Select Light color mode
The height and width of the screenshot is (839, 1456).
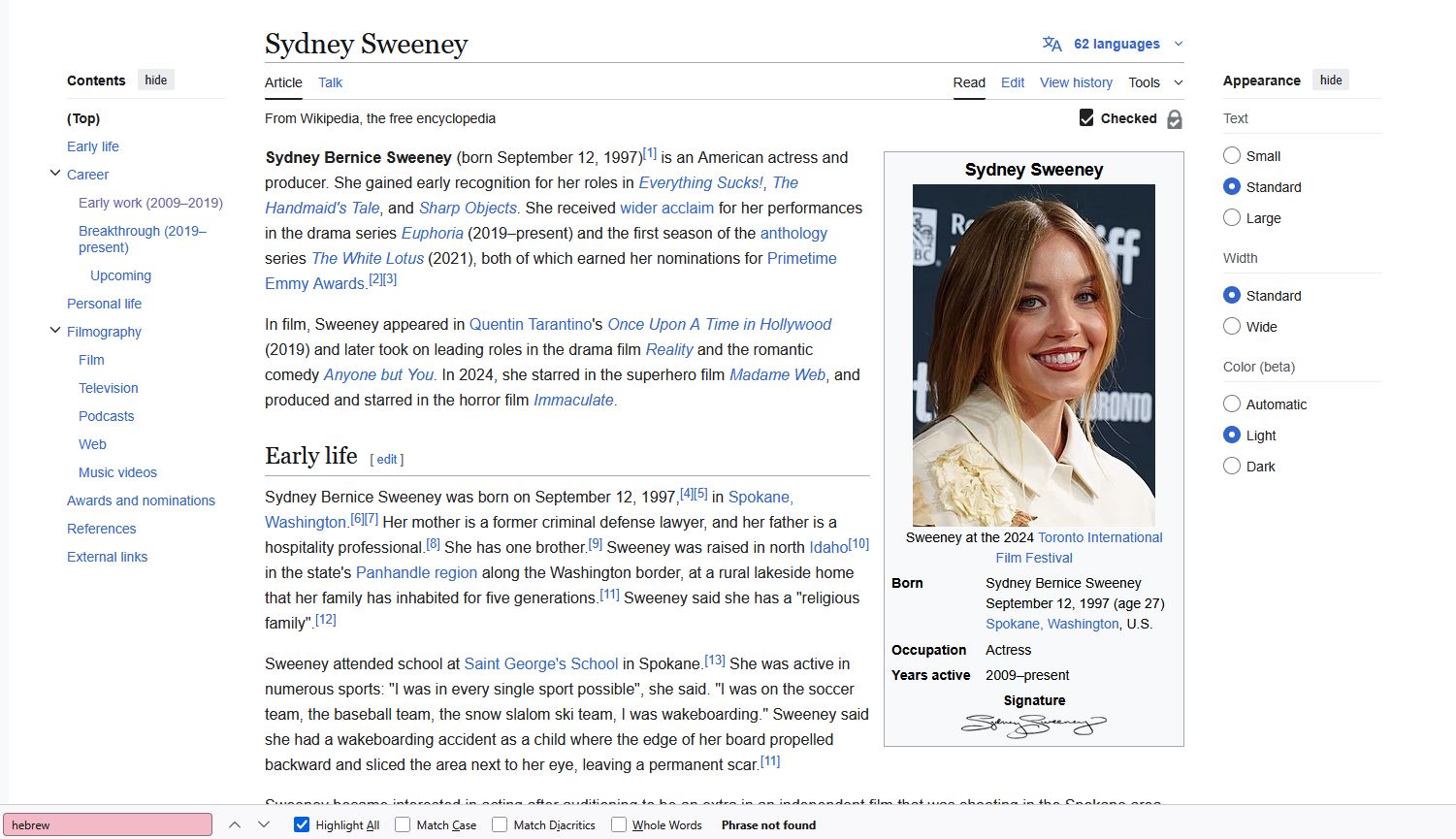(1232, 435)
